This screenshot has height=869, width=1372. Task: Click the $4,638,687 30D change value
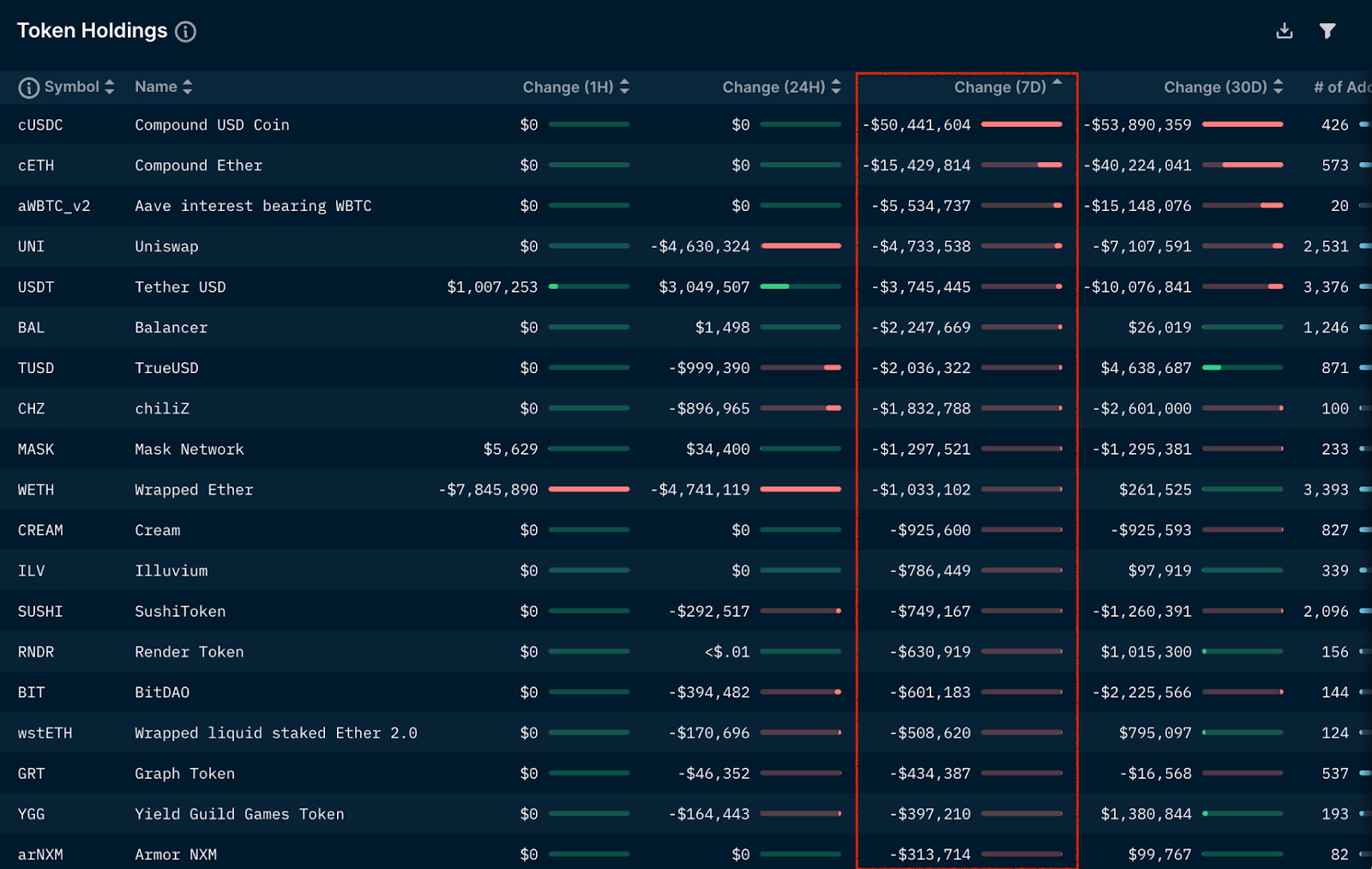(1146, 368)
